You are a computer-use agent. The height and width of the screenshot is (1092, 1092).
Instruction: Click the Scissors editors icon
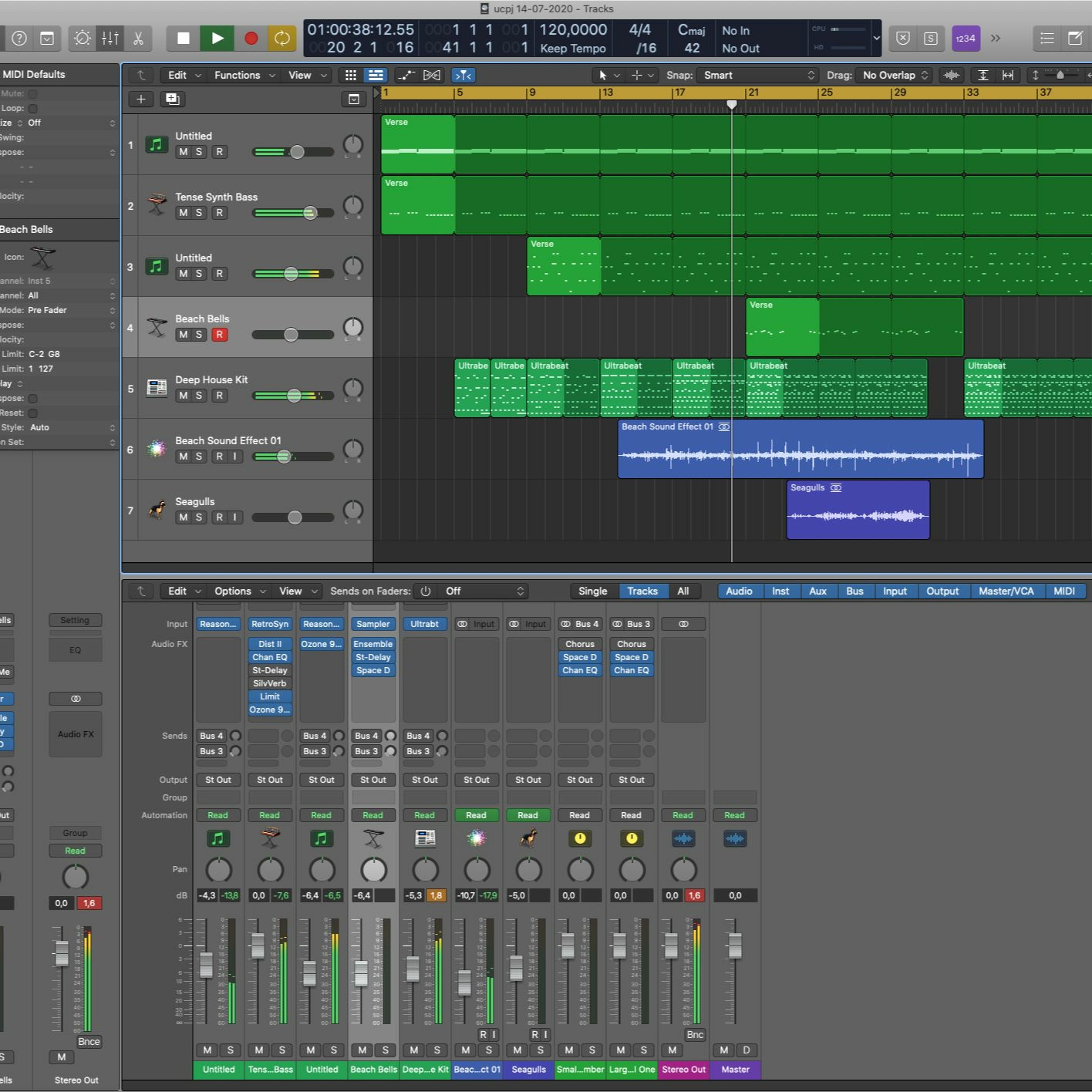click(x=138, y=39)
